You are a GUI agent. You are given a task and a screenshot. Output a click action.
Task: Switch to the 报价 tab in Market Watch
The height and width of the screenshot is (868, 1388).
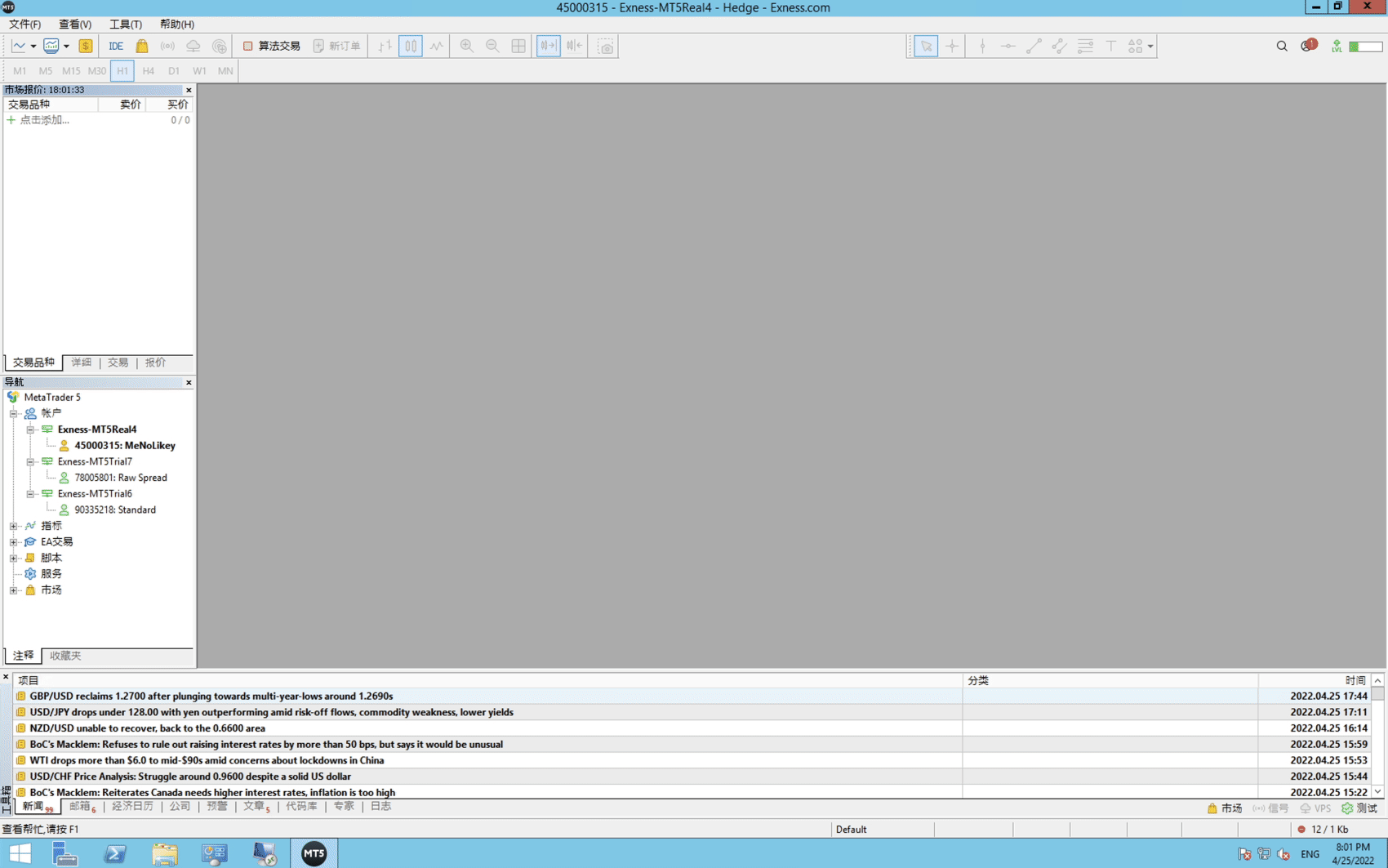point(155,363)
